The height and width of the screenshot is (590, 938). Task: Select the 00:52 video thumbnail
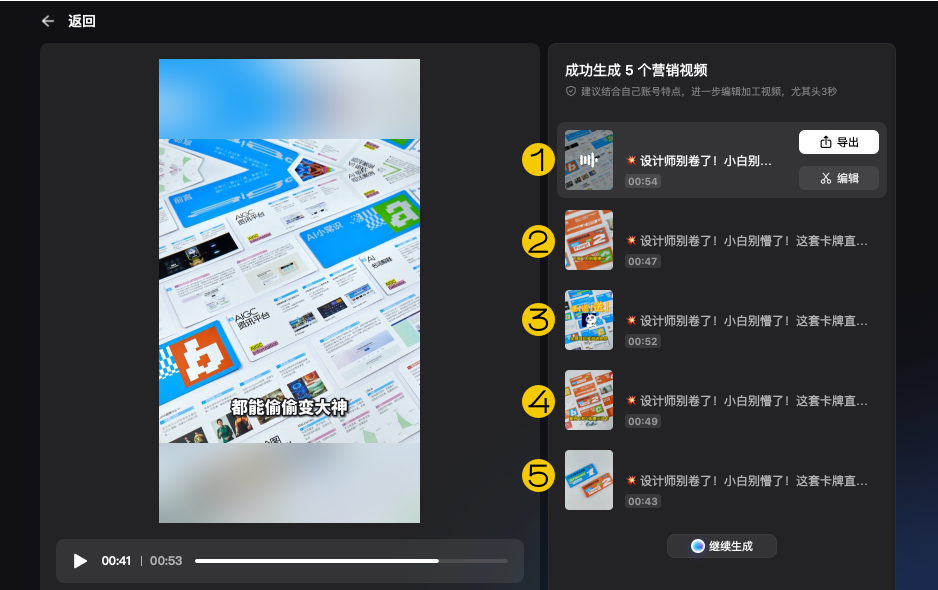pos(589,320)
